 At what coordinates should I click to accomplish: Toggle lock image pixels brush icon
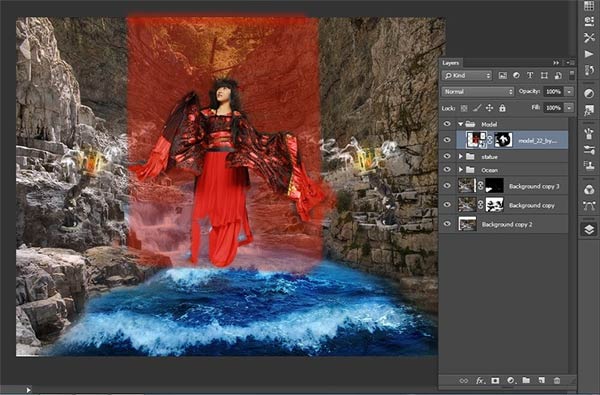477,108
